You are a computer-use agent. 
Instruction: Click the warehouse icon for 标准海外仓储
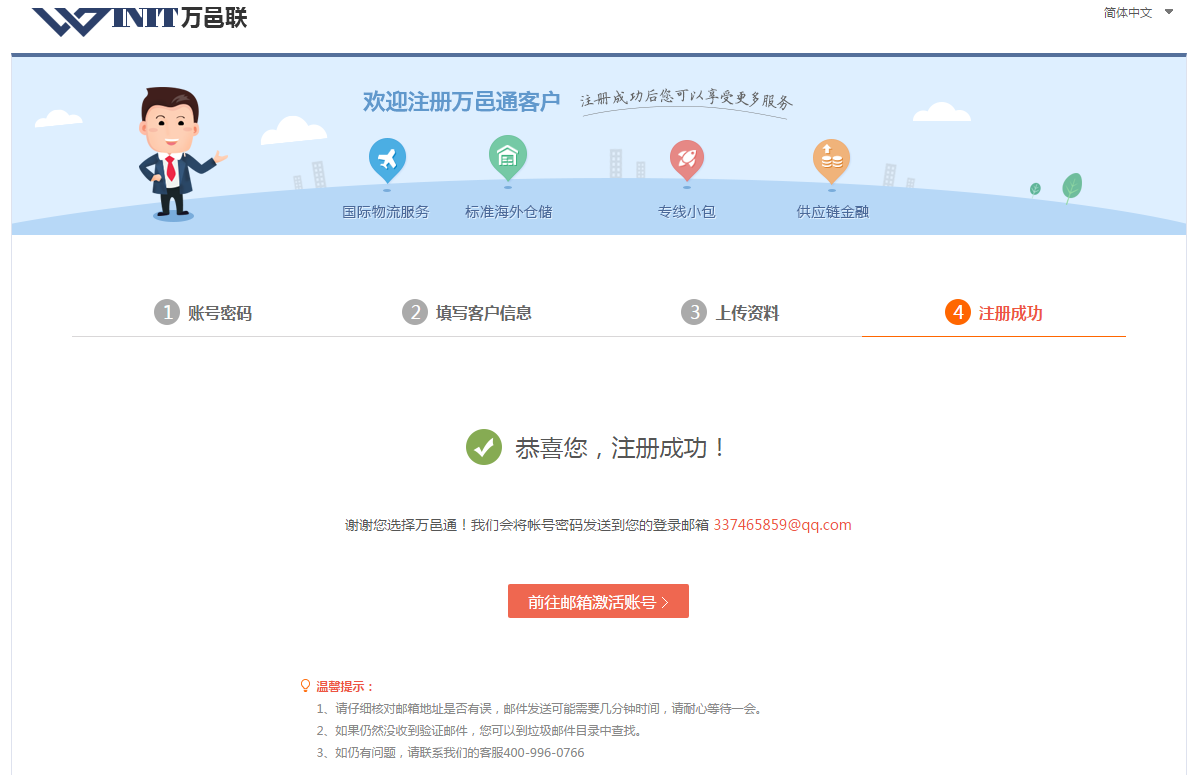pyautogui.click(x=507, y=158)
